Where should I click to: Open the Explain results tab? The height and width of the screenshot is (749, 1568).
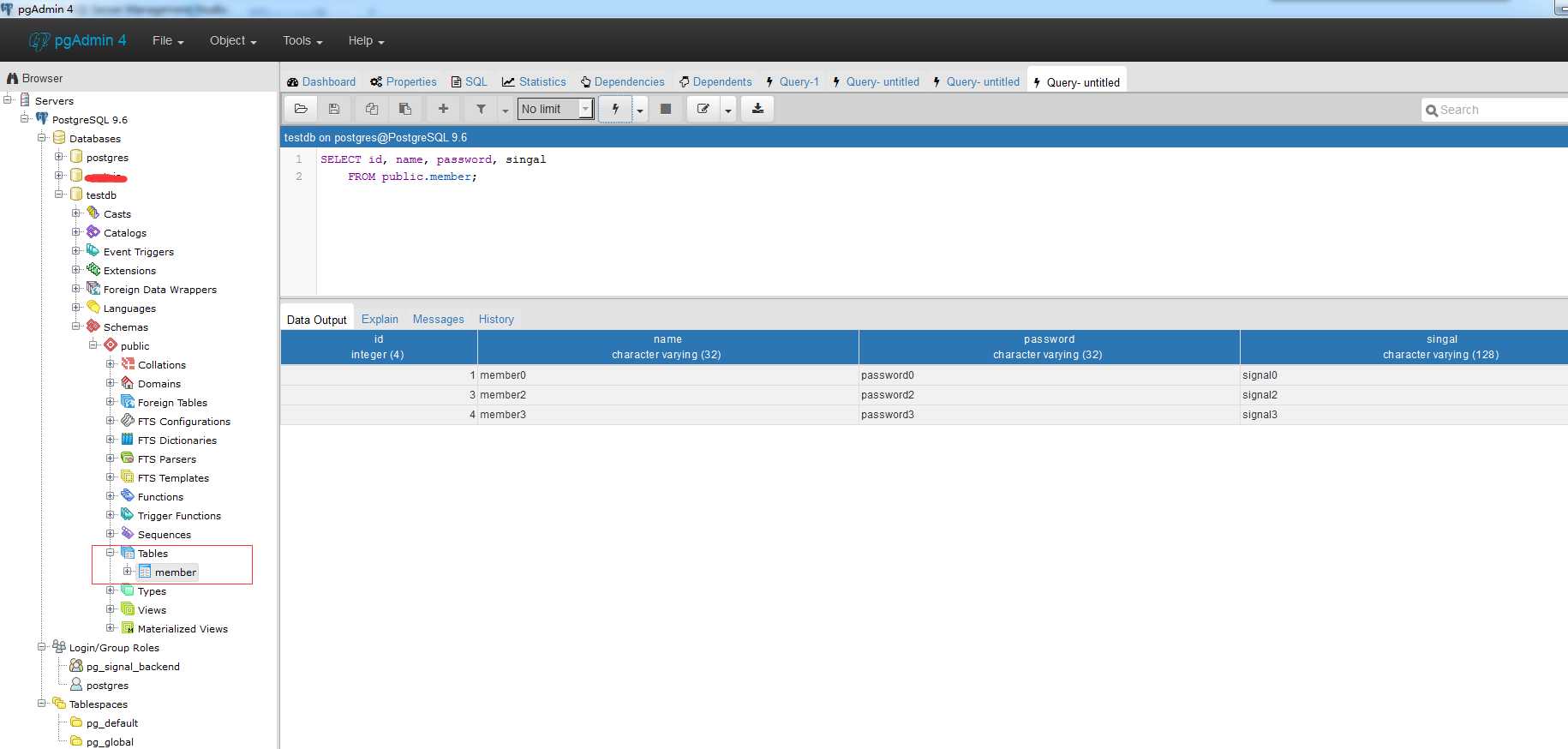tap(380, 319)
